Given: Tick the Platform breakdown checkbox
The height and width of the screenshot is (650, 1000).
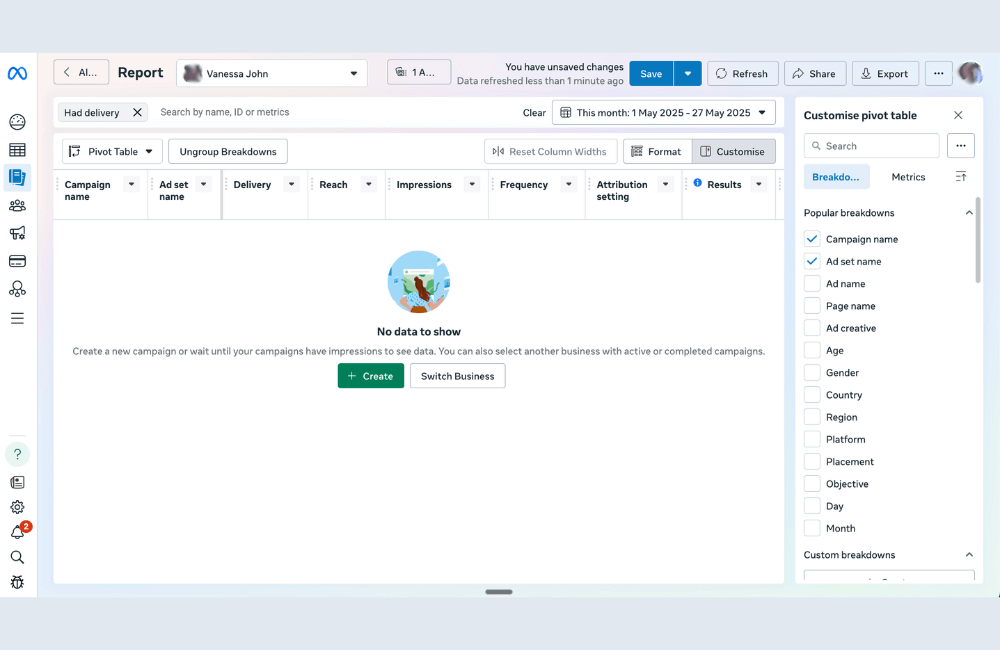Looking at the screenshot, I should coord(812,439).
